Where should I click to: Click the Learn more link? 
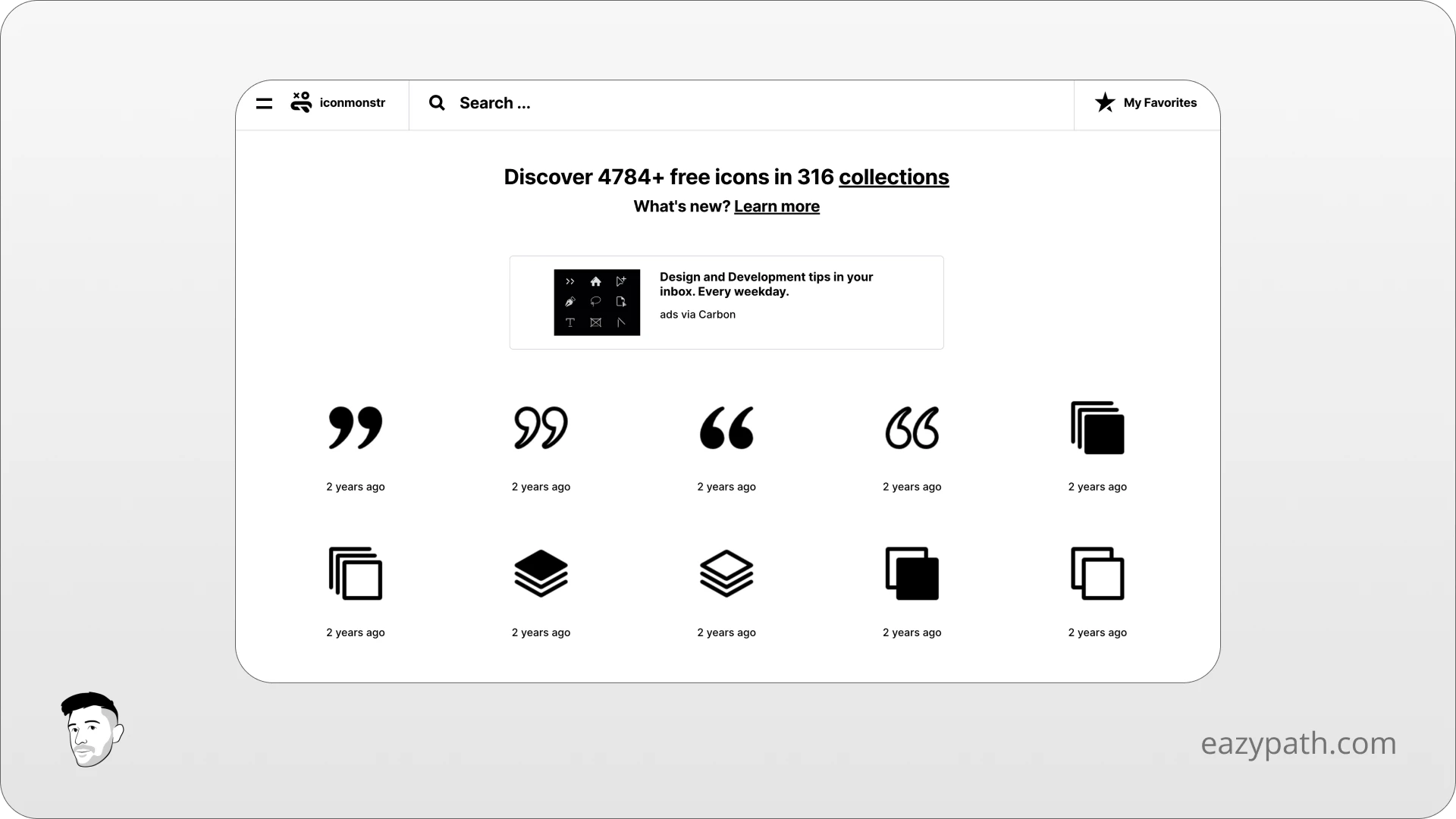[777, 206]
